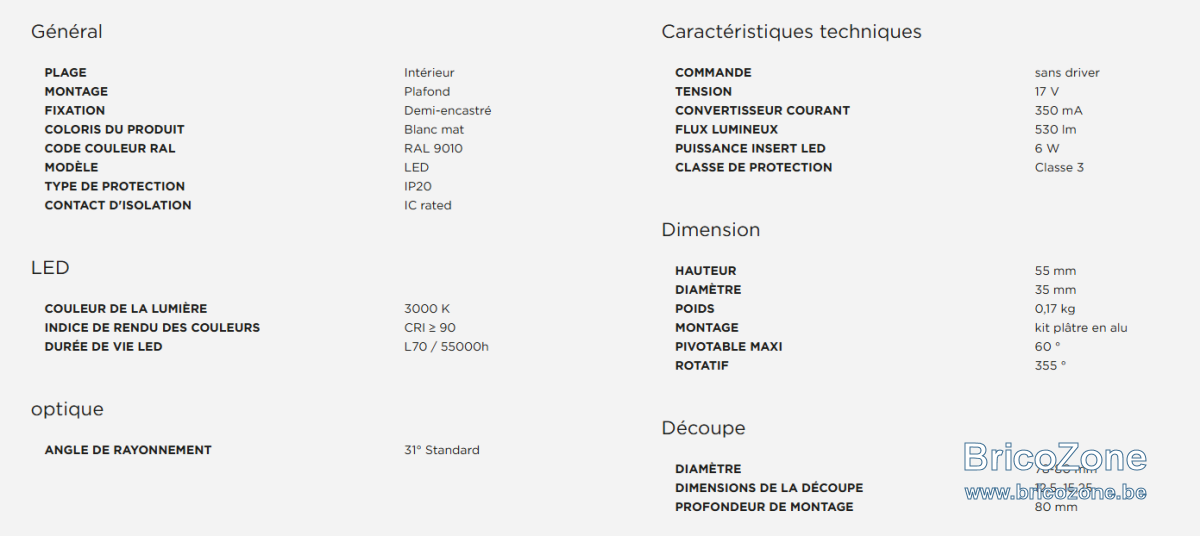
Task: Click the LED section heading
Action: coord(50,268)
